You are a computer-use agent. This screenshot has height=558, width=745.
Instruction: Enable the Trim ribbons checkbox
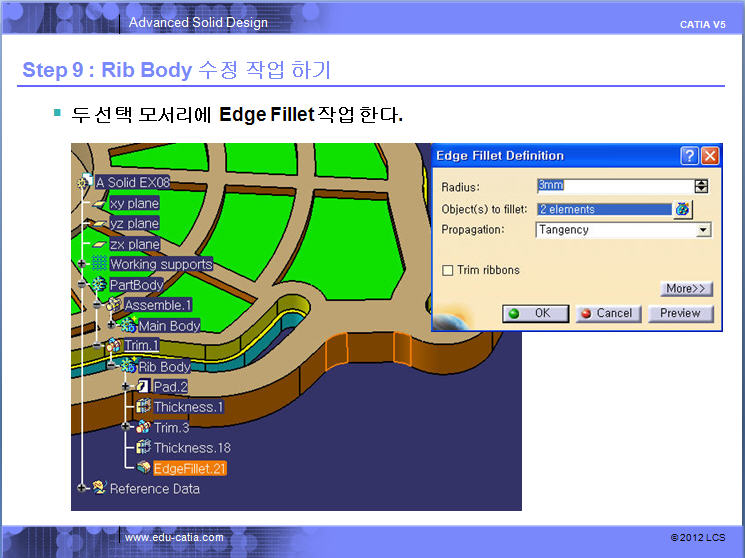(448, 270)
